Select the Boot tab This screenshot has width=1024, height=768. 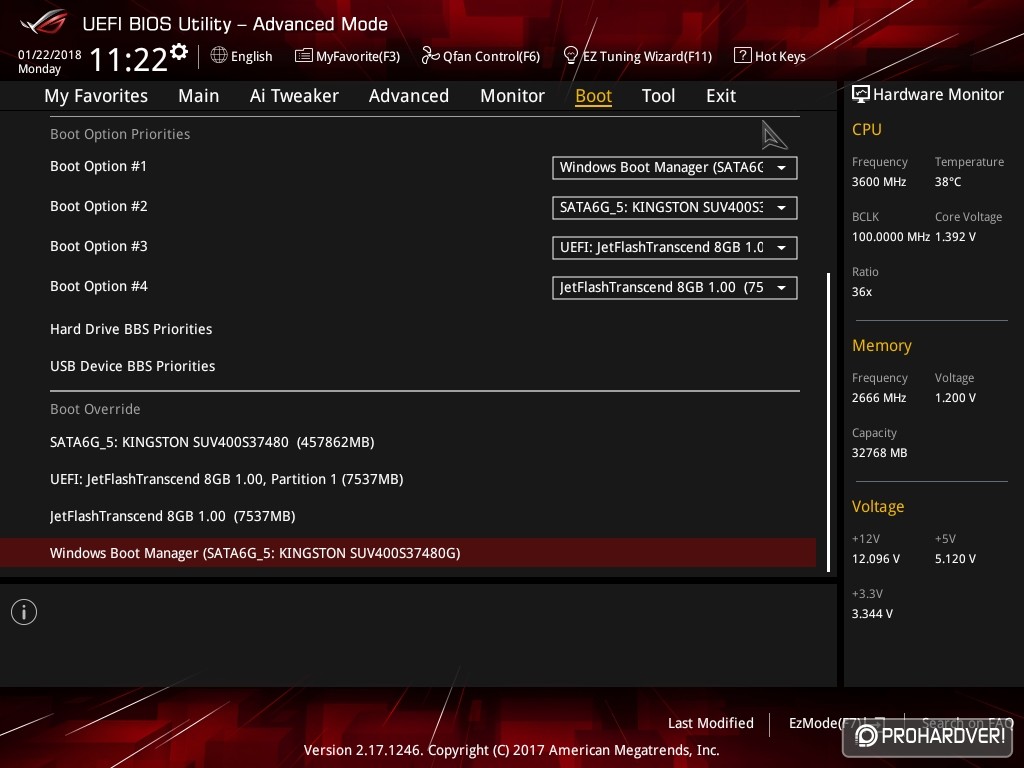[593, 96]
